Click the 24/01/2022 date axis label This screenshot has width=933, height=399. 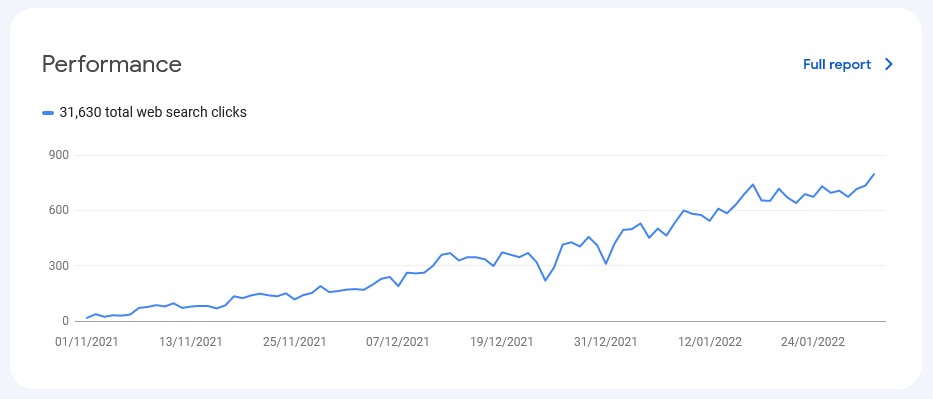[x=813, y=342]
